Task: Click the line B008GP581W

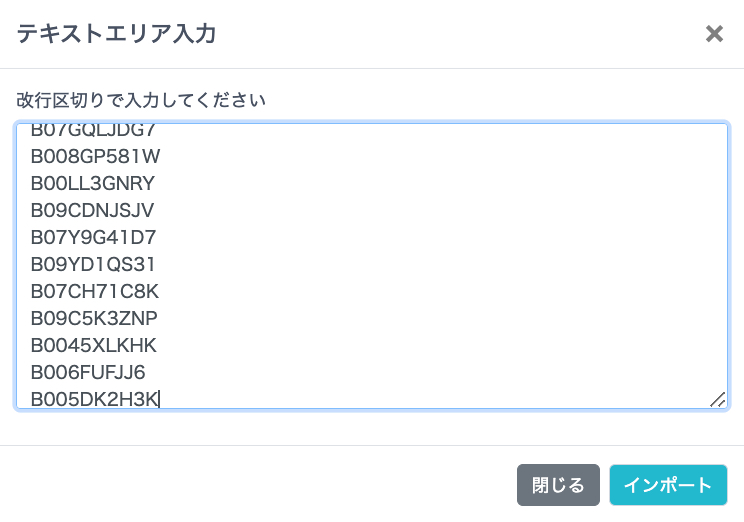Action: tap(95, 156)
